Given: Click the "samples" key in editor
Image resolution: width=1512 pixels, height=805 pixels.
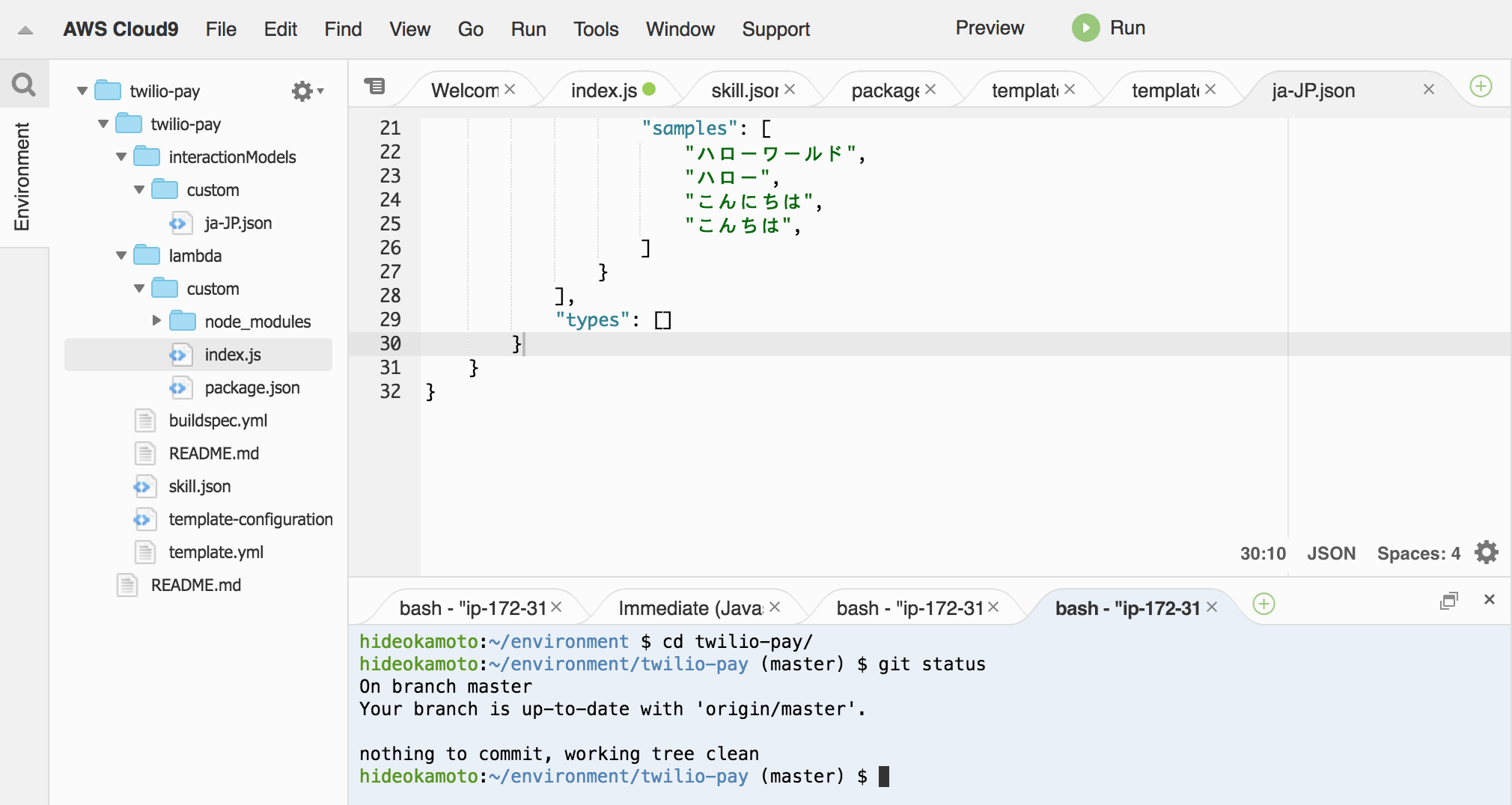Looking at the screenshot, I should tap(689, 128).
